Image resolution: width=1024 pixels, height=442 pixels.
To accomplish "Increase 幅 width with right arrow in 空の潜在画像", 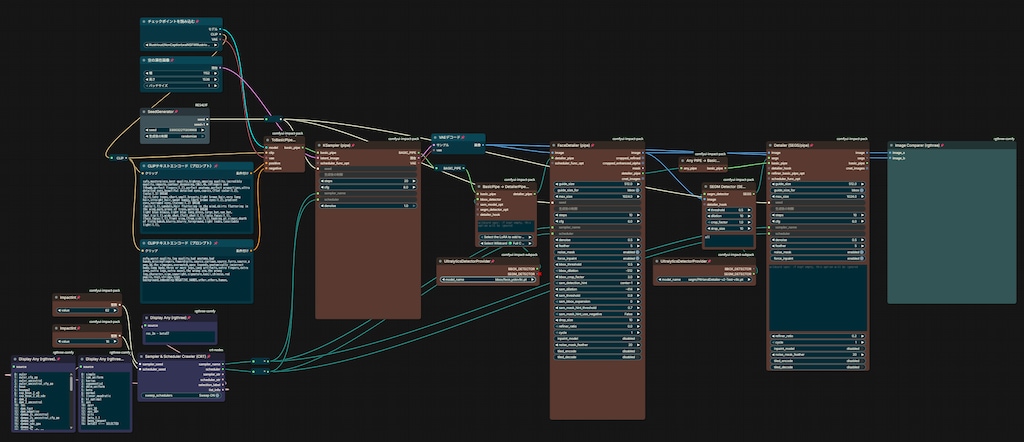I will pos(216,73).
